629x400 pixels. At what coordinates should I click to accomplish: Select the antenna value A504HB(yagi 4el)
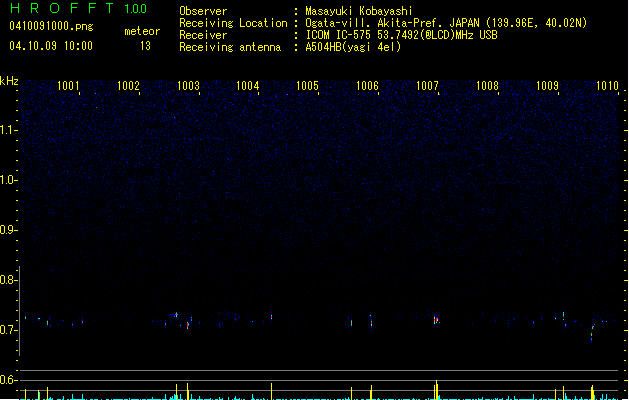point(353,47)
